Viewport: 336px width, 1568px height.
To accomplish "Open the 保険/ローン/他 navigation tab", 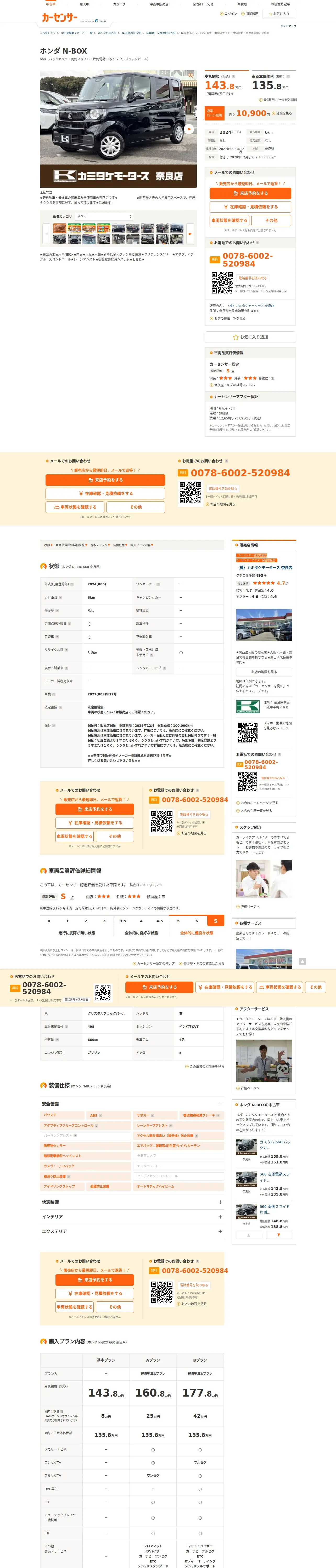I will [203, 4].
